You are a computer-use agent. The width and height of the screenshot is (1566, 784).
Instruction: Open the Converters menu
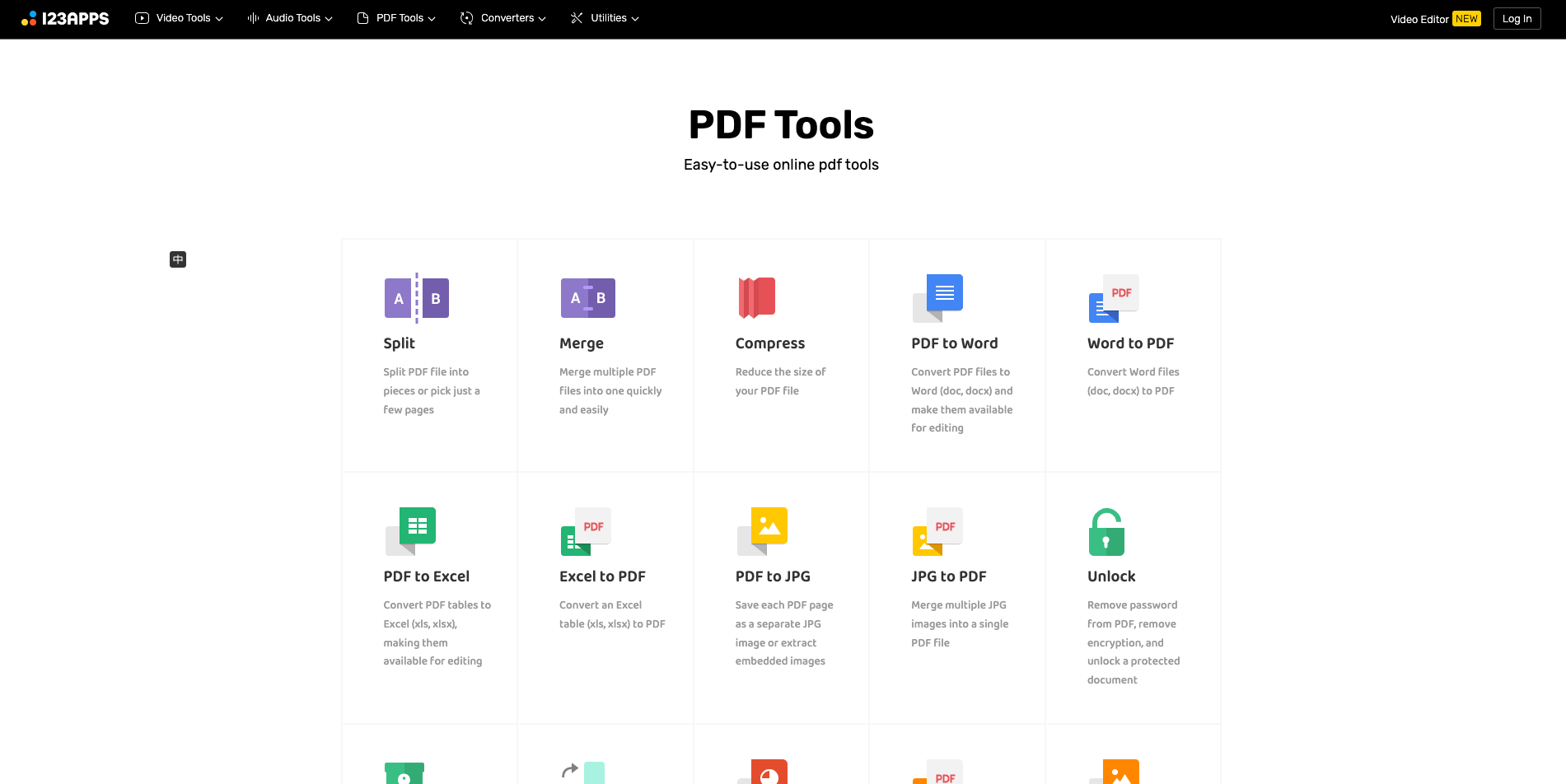pyautogui.click(x=503, y=18)
